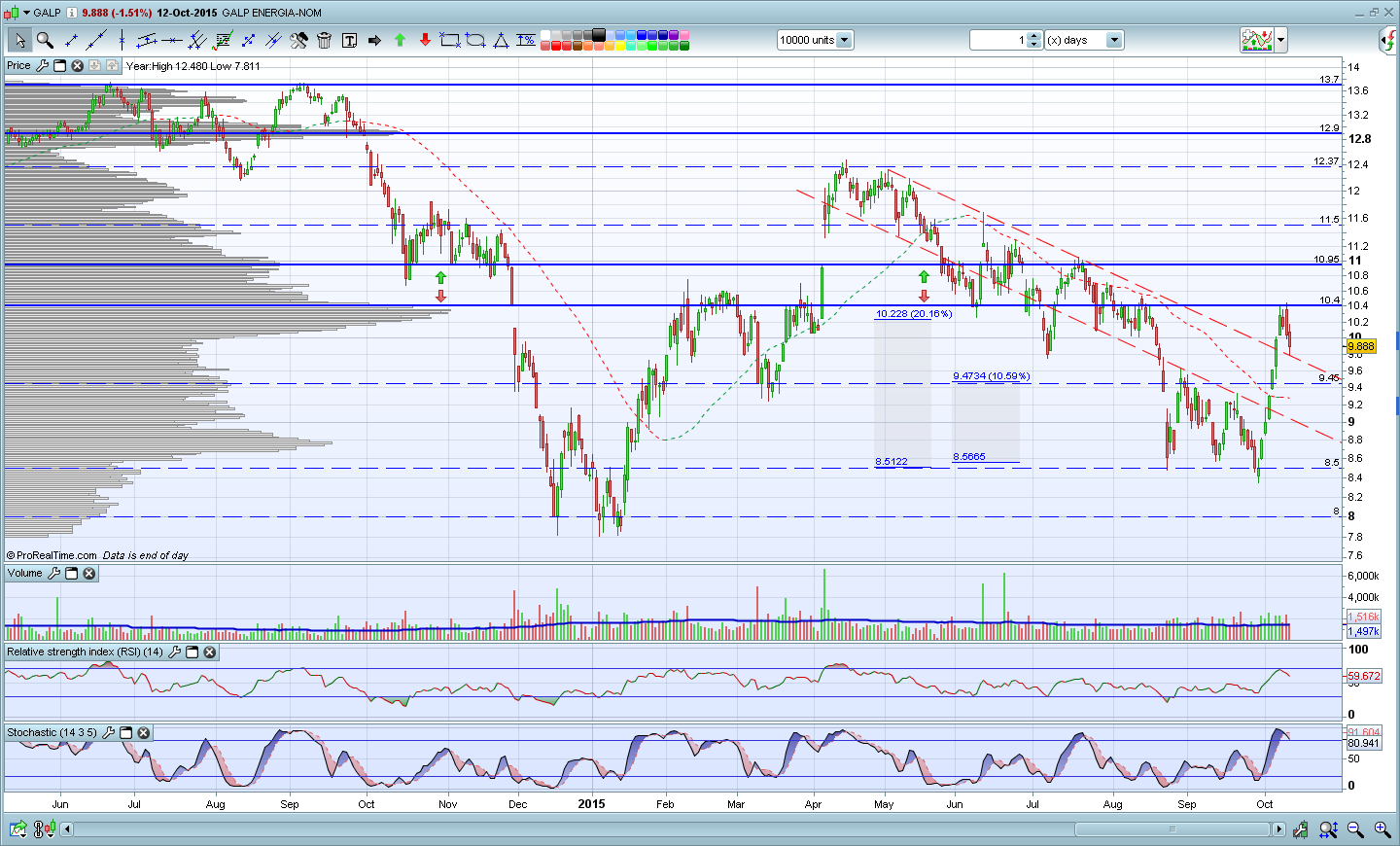
Task: Pick the black color swatch
Action: (x=599, y=35)
